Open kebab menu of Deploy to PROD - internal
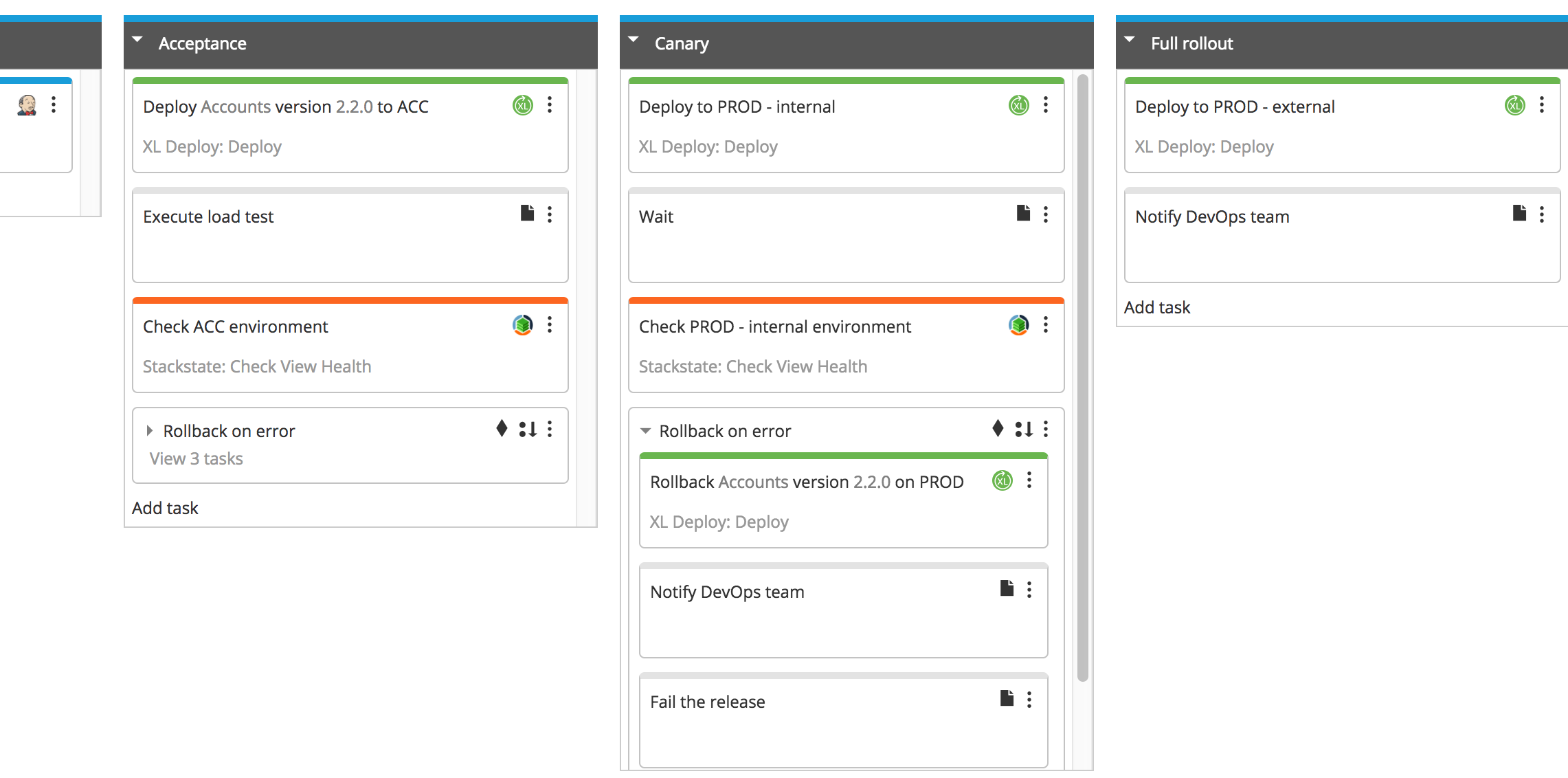This screenshot has height=778, width=1568. [x=1046, y=105]
